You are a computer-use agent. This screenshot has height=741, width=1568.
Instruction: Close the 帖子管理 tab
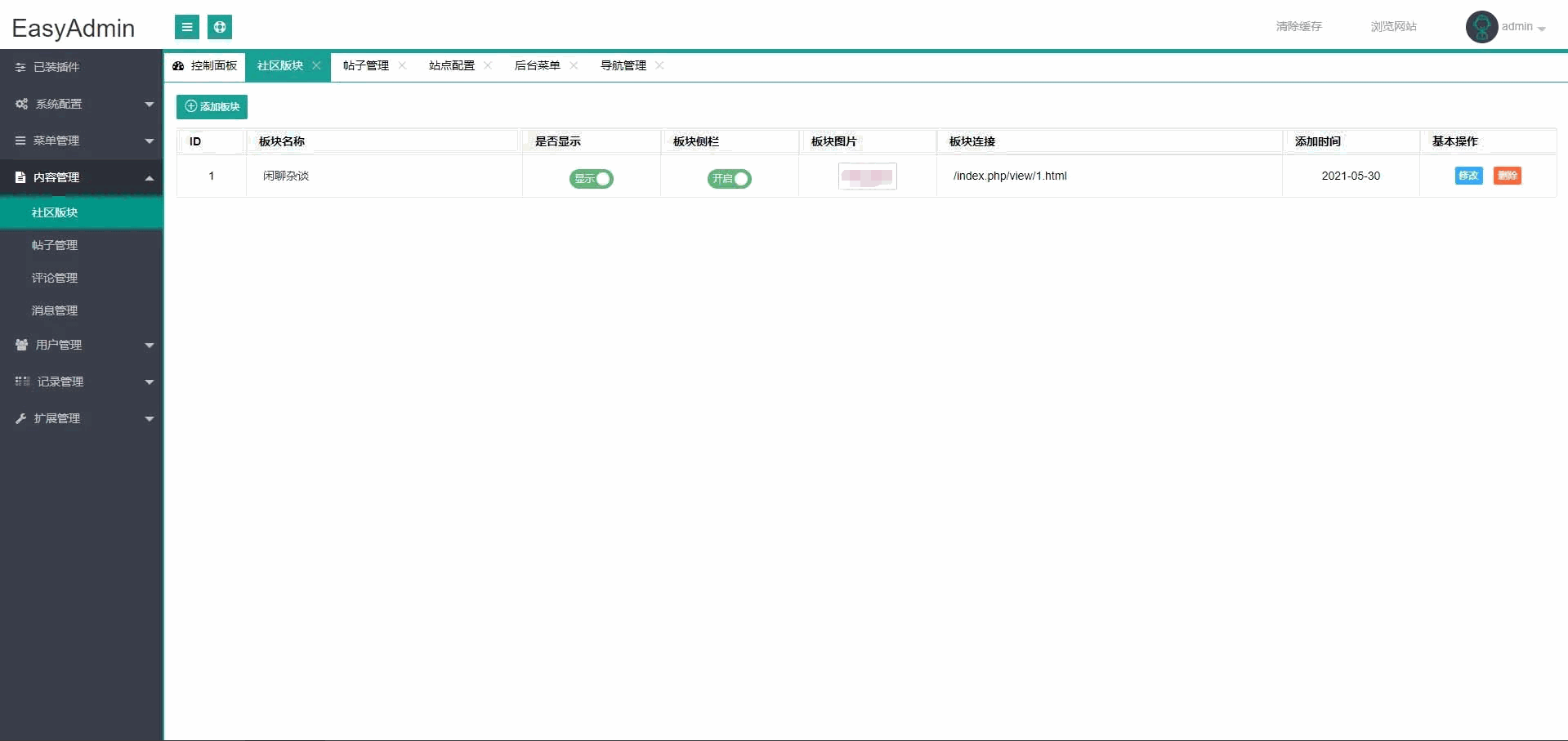click(x=402, y=65)
